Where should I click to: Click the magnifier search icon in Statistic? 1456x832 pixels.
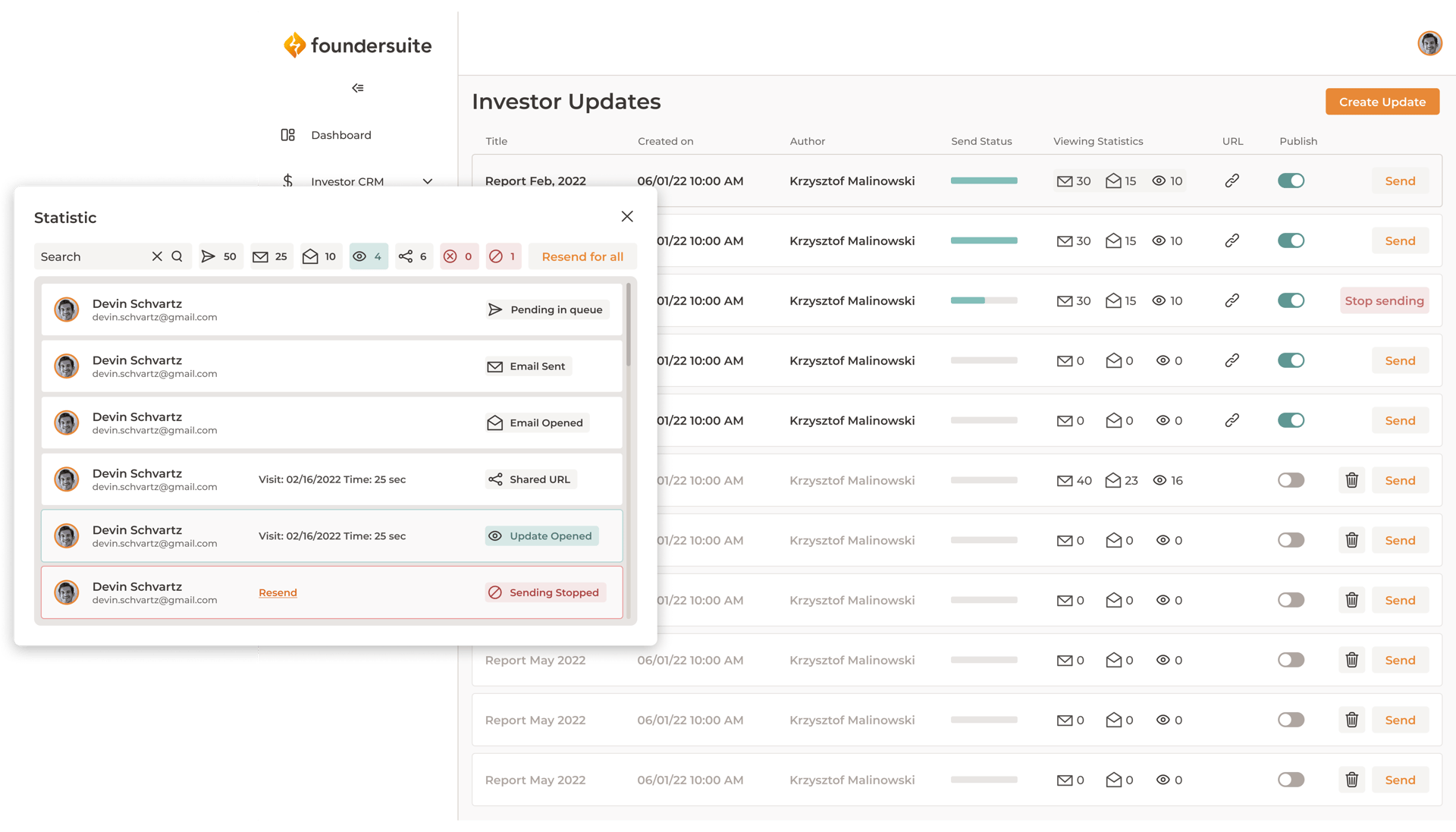177,256
